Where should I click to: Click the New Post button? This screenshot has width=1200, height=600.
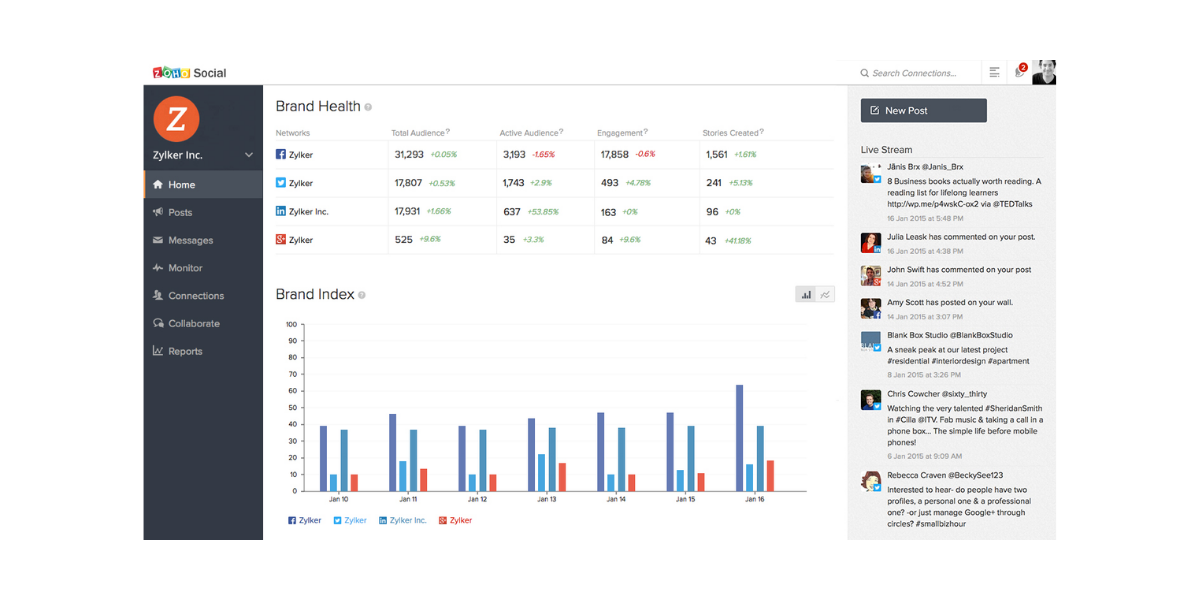point(922,110)
